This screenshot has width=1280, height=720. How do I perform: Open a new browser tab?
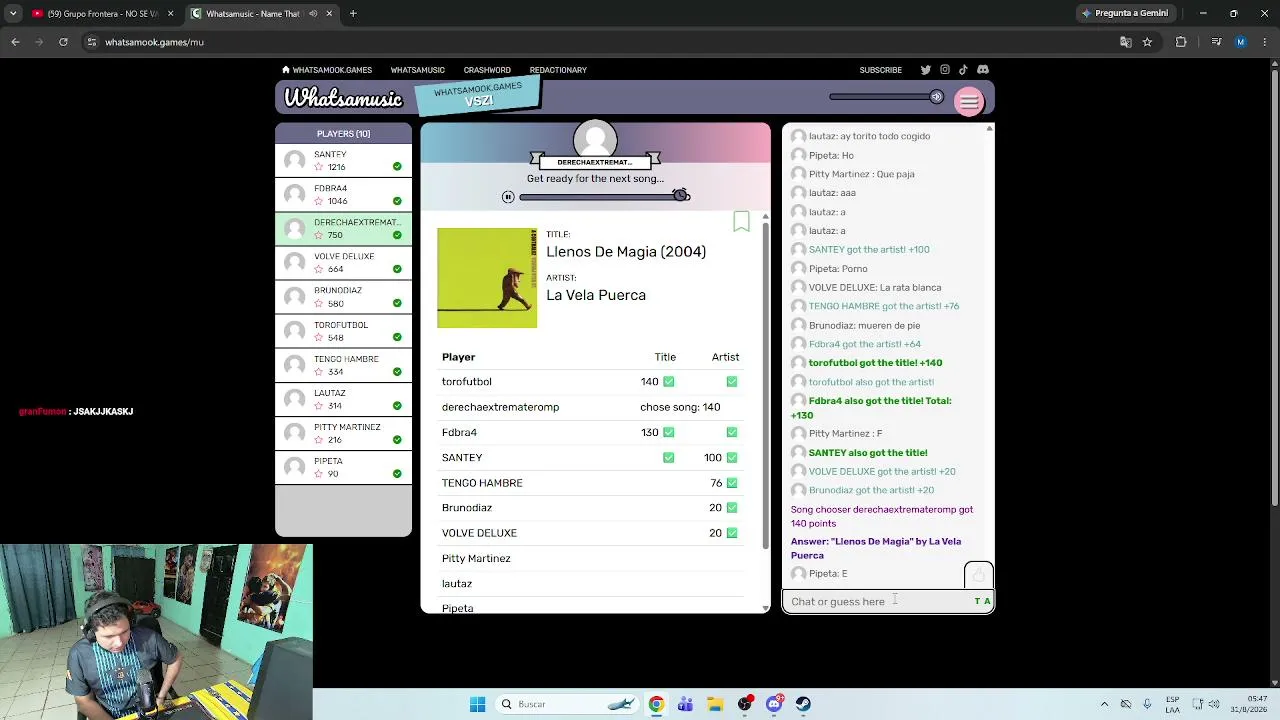click(x=353, y=14)
